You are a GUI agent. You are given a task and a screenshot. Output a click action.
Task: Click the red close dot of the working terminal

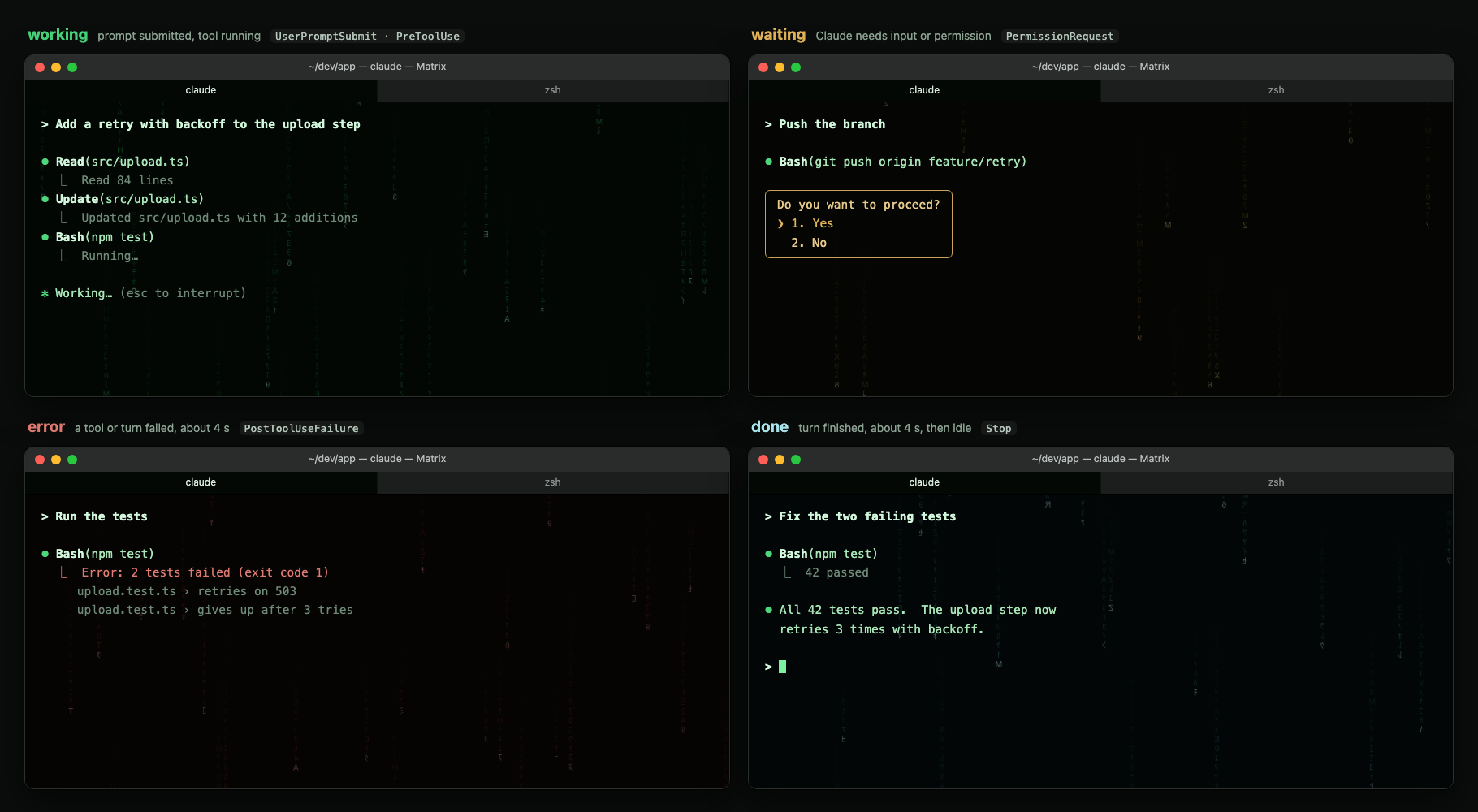(x=40, y=67)
